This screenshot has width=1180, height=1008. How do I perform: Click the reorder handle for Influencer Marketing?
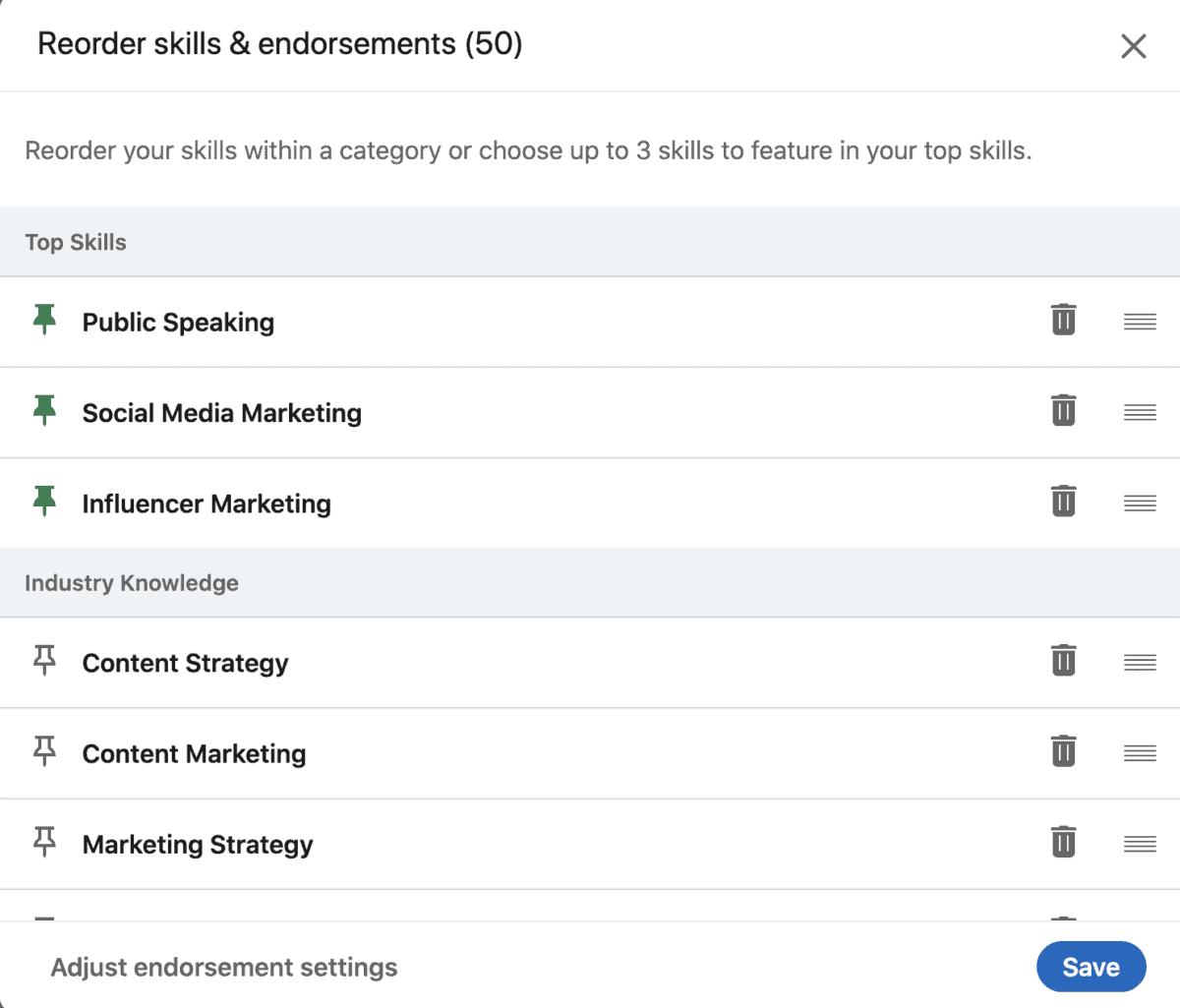pos(1140,504)
